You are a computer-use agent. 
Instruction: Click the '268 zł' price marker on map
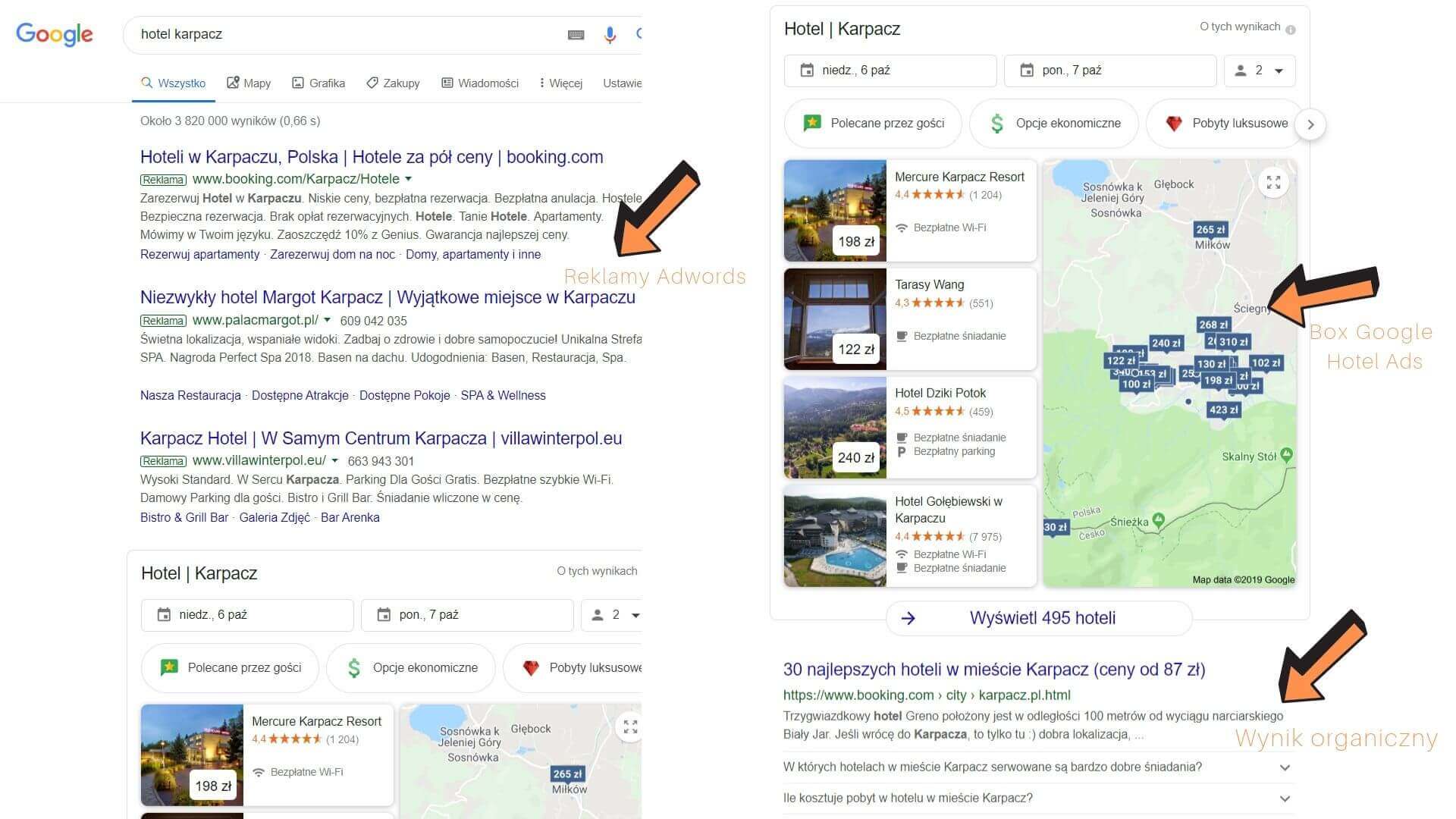point(1213,325)
